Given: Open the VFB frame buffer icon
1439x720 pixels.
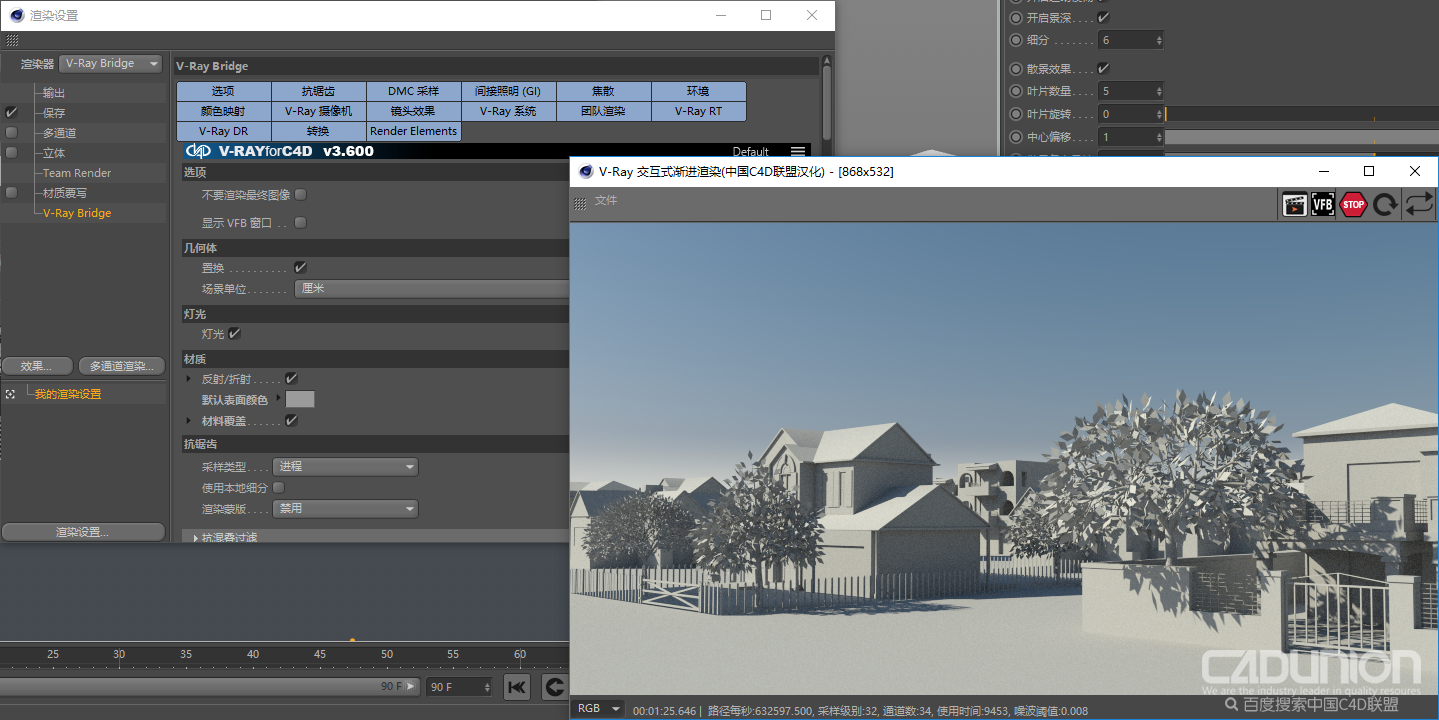Looking at the screenshot, I should (x=1323, y=204).
